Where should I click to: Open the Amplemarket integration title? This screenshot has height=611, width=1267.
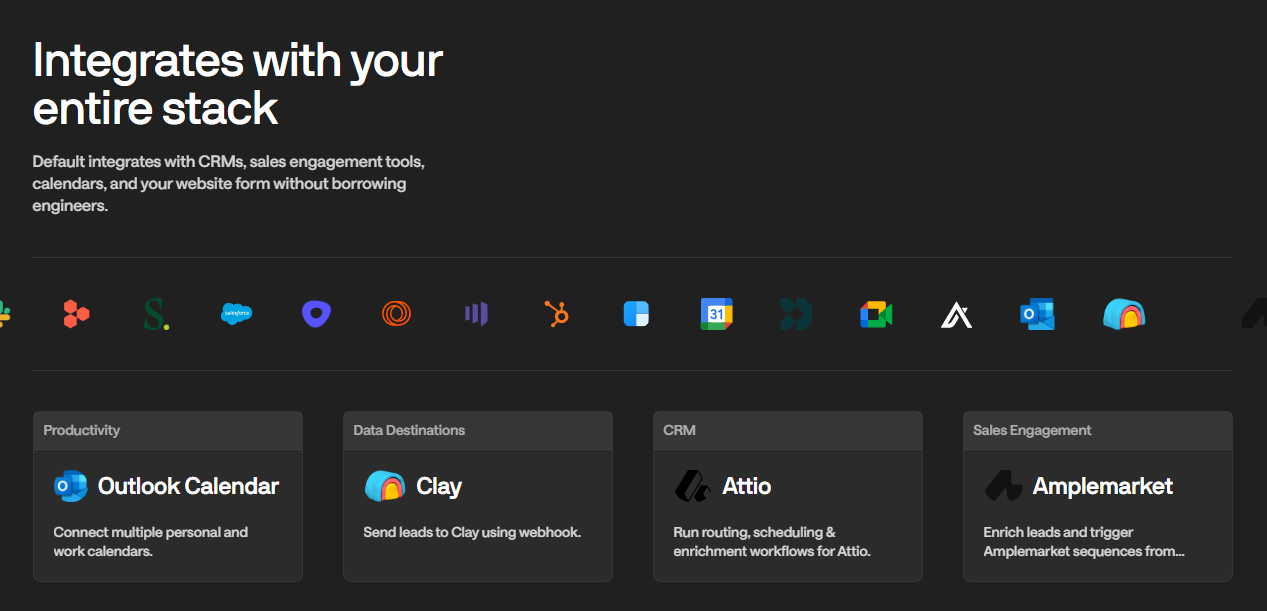(1103, 487)
